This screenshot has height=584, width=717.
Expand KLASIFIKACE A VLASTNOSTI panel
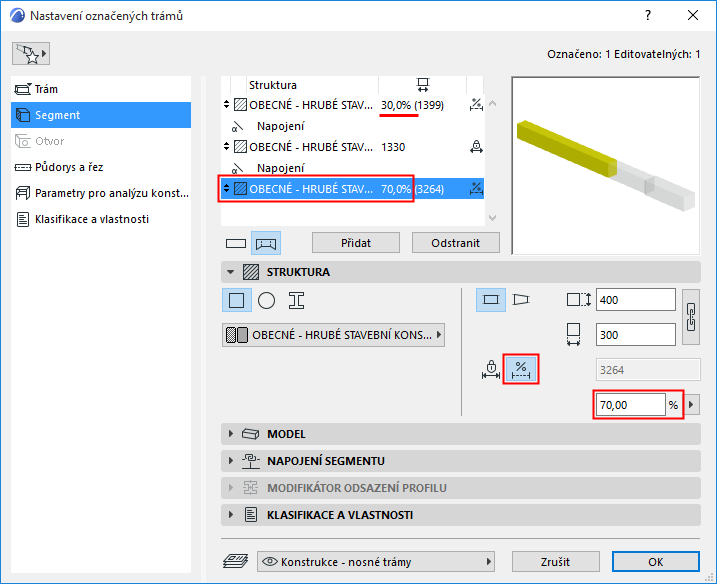coord(230,514)
